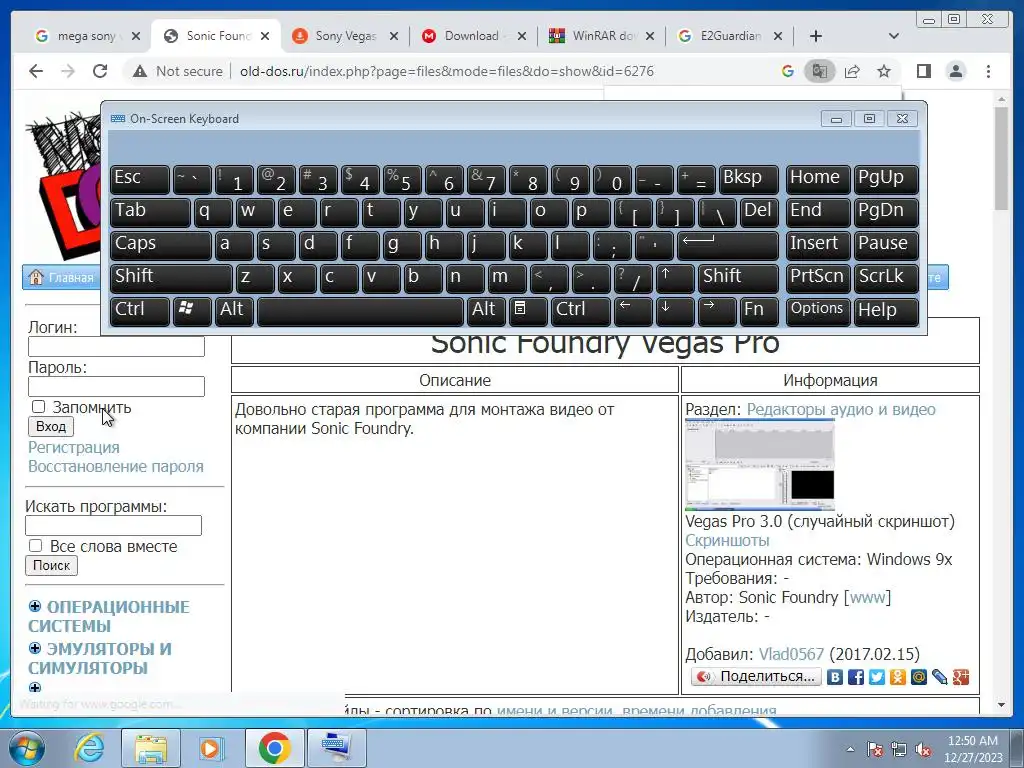The image size is (1024, 768).
Task: Click the Поделиться share button
Action: click(x=756, y=677)
